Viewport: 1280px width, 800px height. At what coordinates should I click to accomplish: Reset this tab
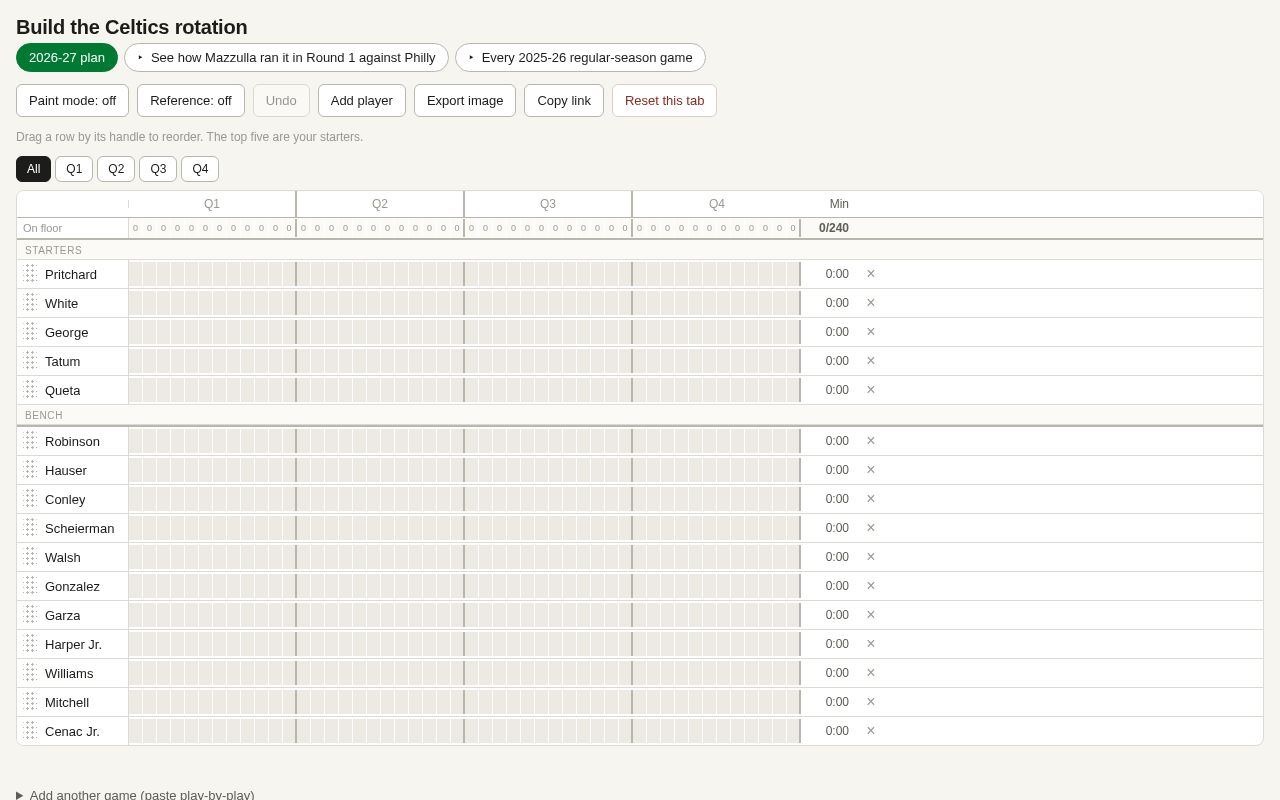click(664, 100)
